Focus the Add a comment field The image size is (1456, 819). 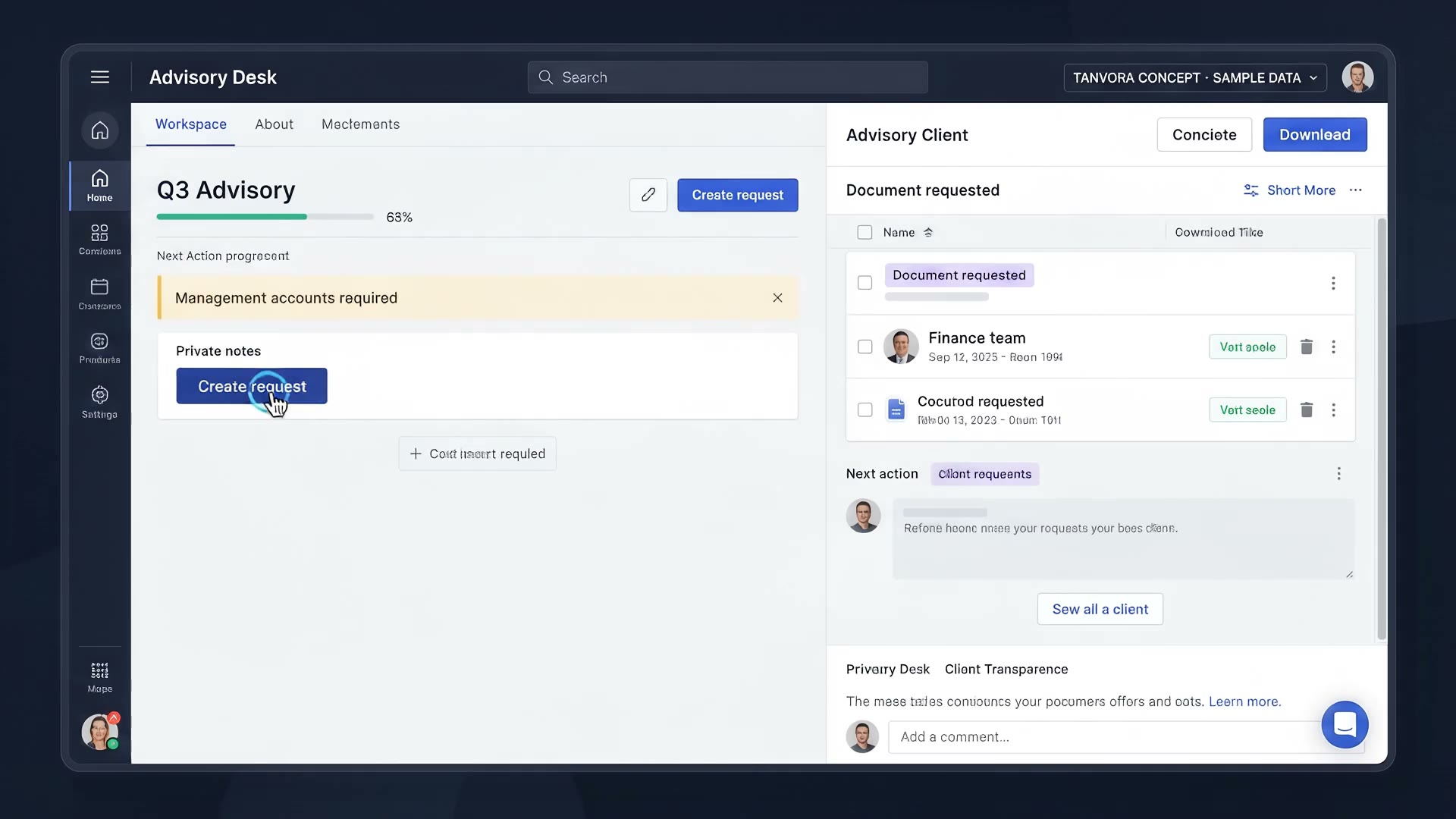pyautogui.click(x=1126, y=737)
